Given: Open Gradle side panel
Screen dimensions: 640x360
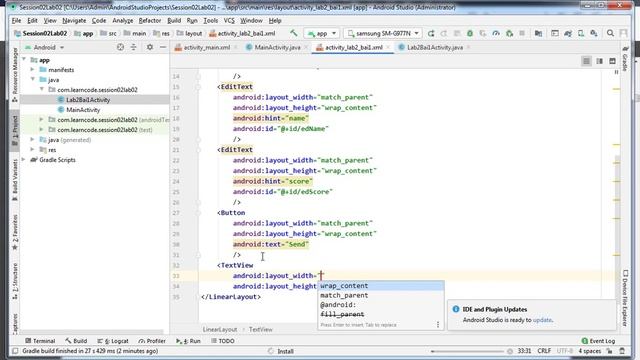Looking at the screenshot, I should (624, 58).
